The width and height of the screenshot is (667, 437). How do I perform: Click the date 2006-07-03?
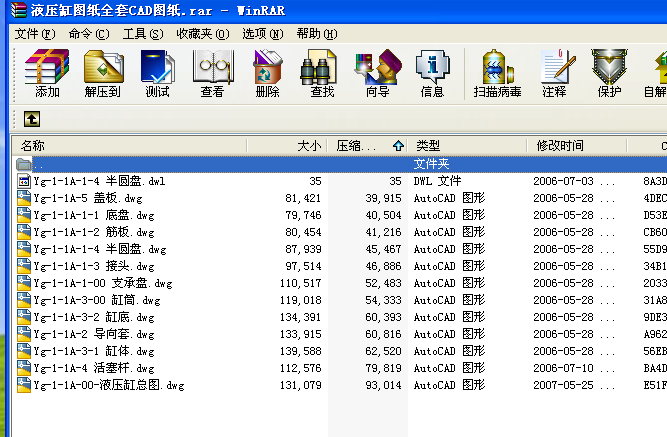(x=563, y=181)
